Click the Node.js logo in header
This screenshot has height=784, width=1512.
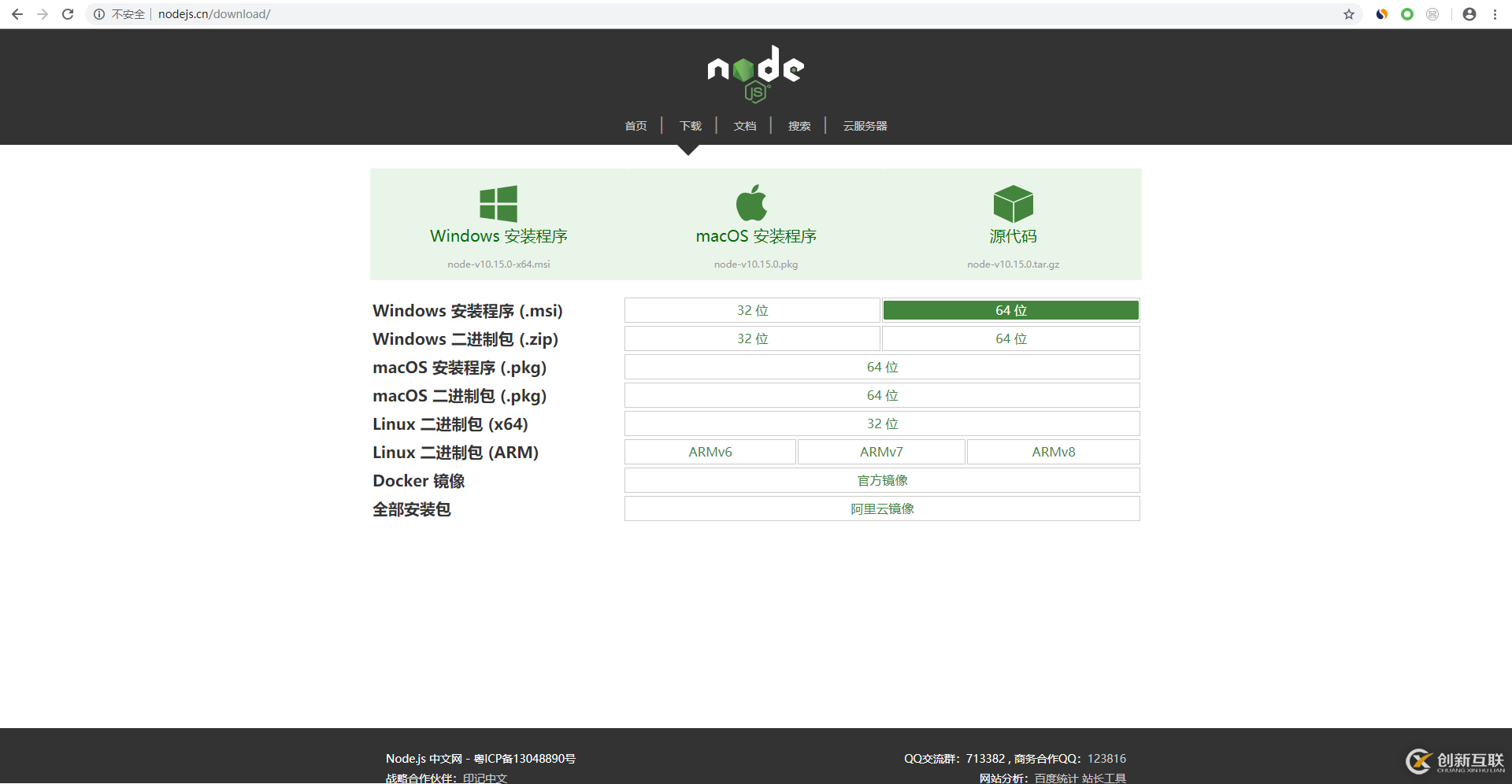click(x=756, y=74)
